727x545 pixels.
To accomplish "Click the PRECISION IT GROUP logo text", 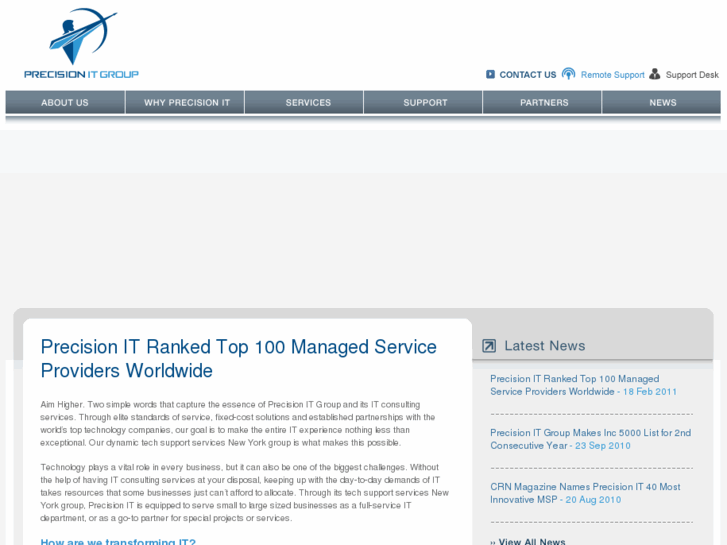I will click(x=81, y=74).
